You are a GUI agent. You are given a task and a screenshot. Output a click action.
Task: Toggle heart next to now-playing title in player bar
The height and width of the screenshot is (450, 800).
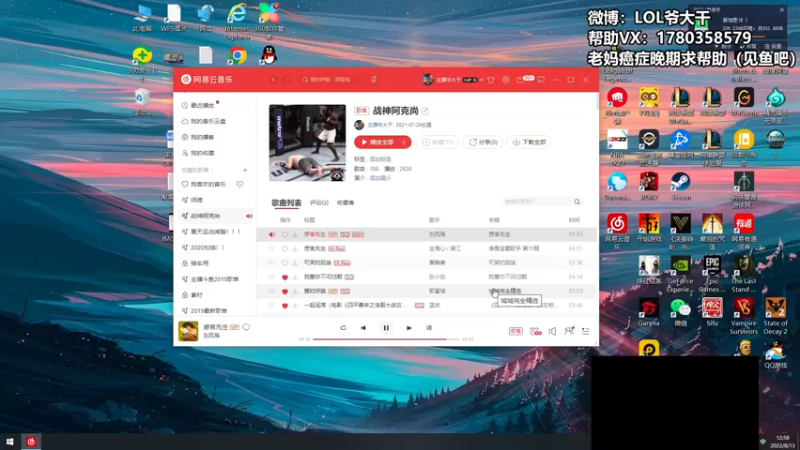click(x=246, y=327)
